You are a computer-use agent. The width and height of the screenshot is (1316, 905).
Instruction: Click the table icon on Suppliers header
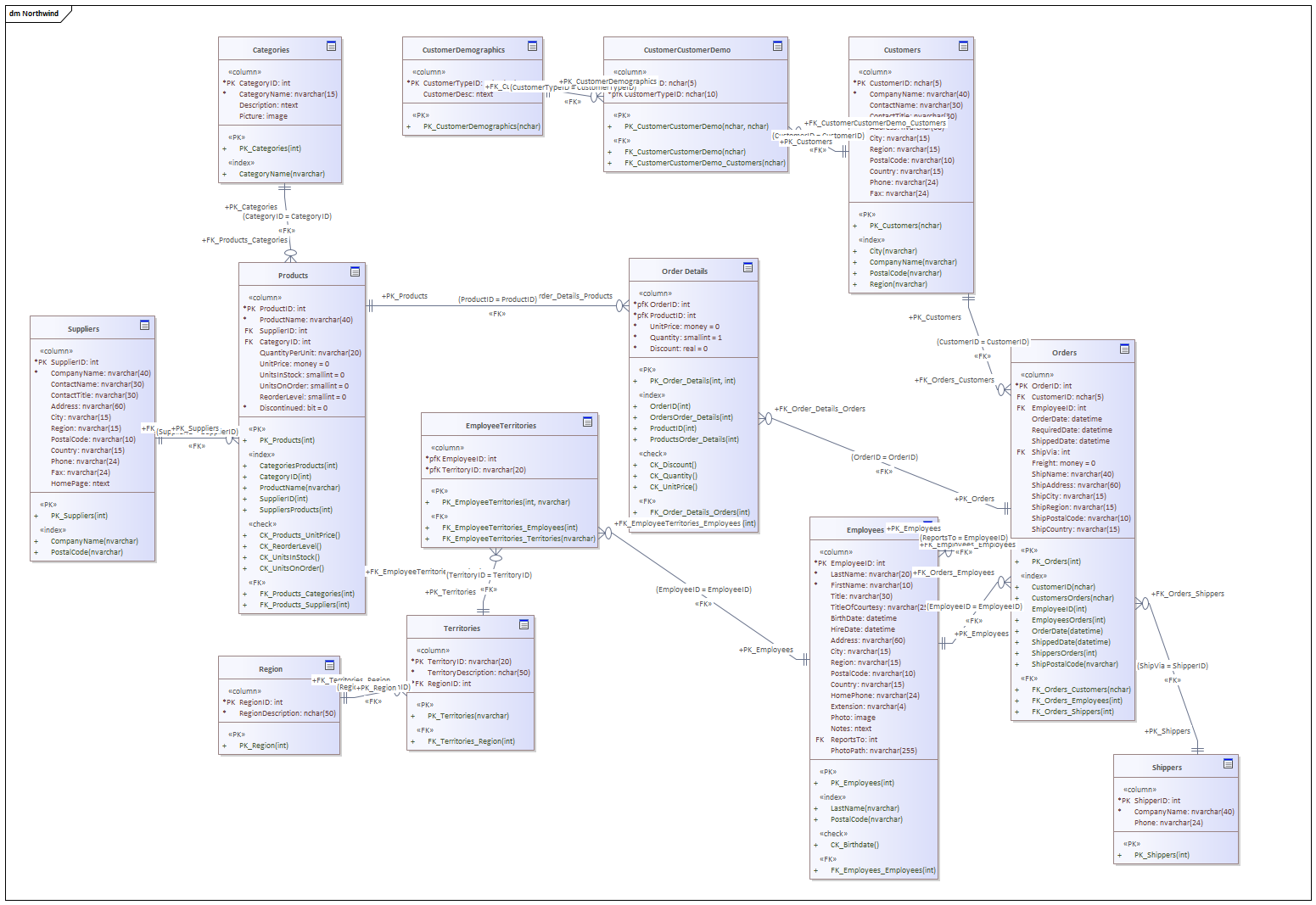[145, 325]
